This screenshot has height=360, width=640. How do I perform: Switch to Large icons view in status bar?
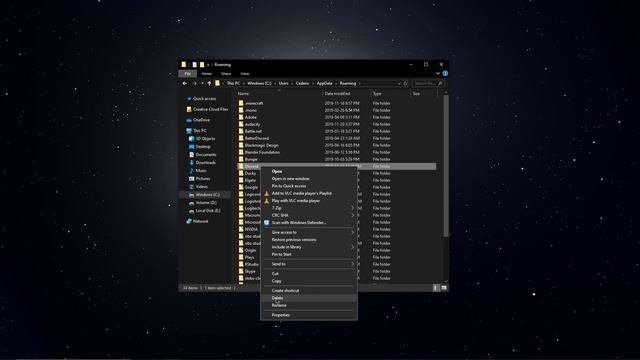444,288
